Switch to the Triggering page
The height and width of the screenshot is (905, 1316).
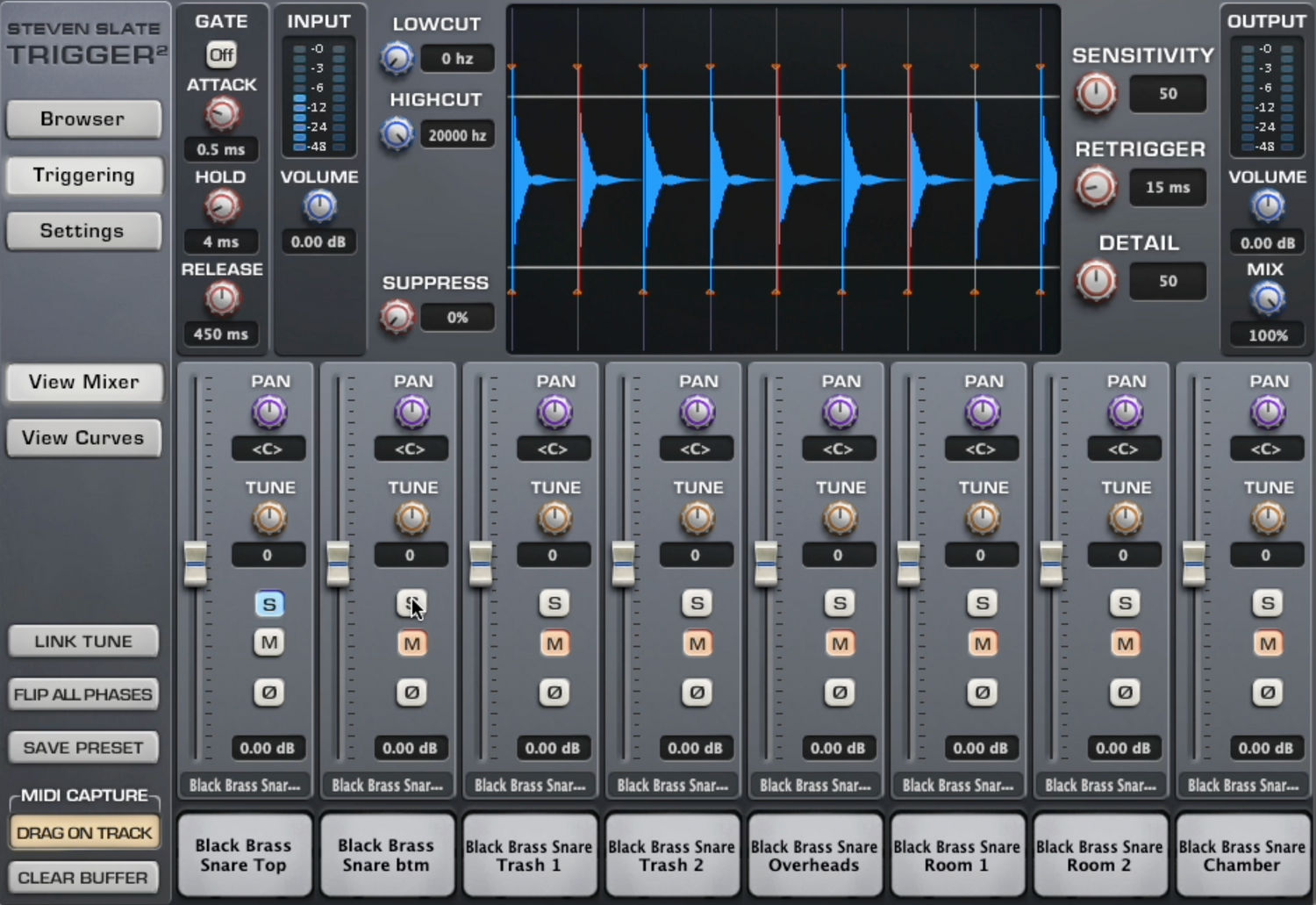(83, 176)
